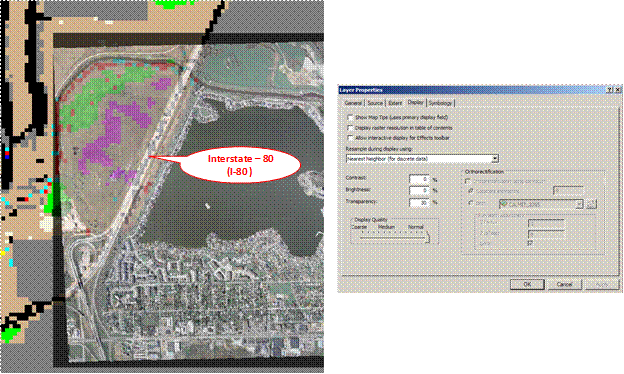Toggle Display raster resolution in table of contents

point(350,128)
